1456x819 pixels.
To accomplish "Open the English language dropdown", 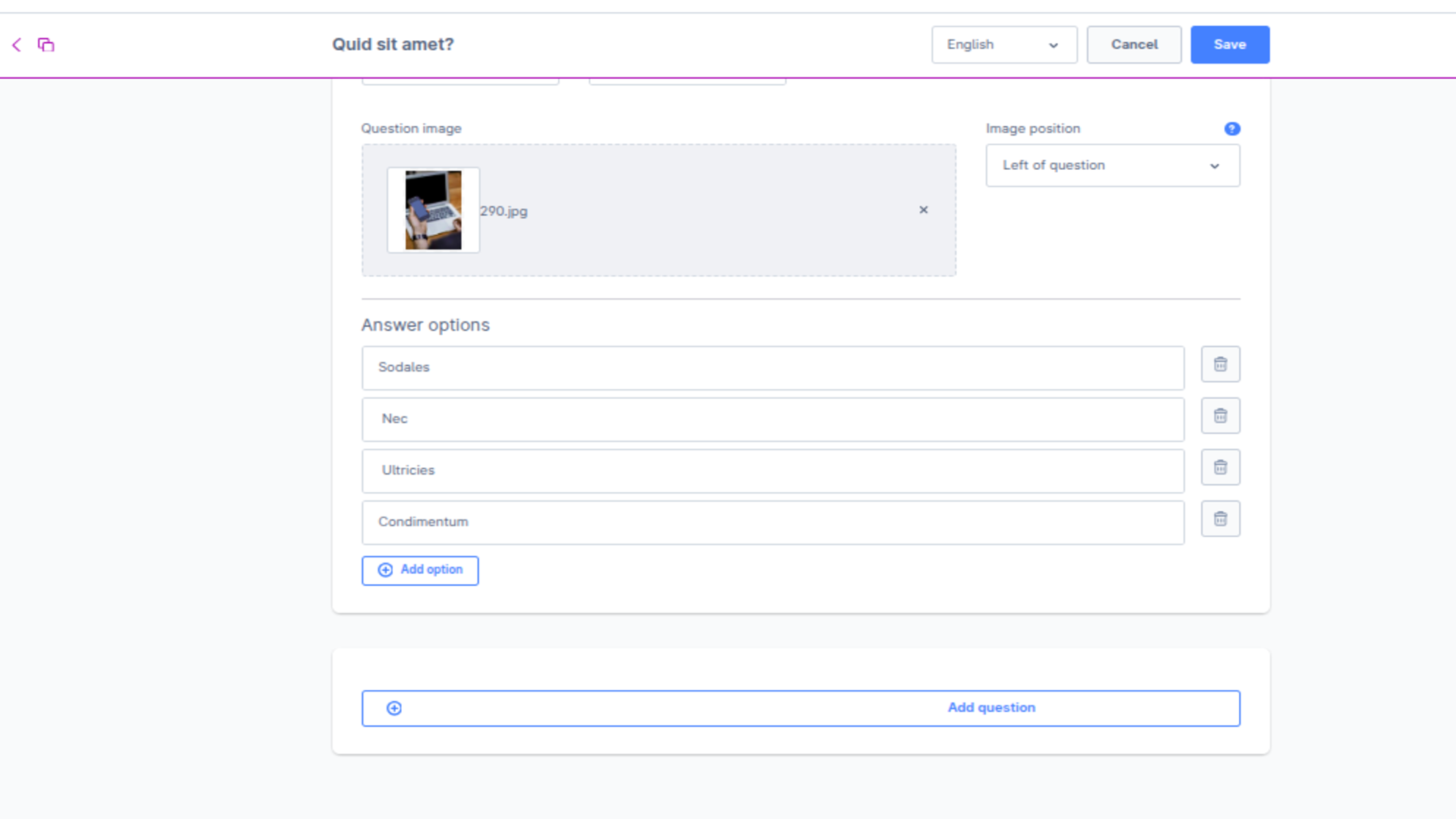I will (x=1004, y=45).
